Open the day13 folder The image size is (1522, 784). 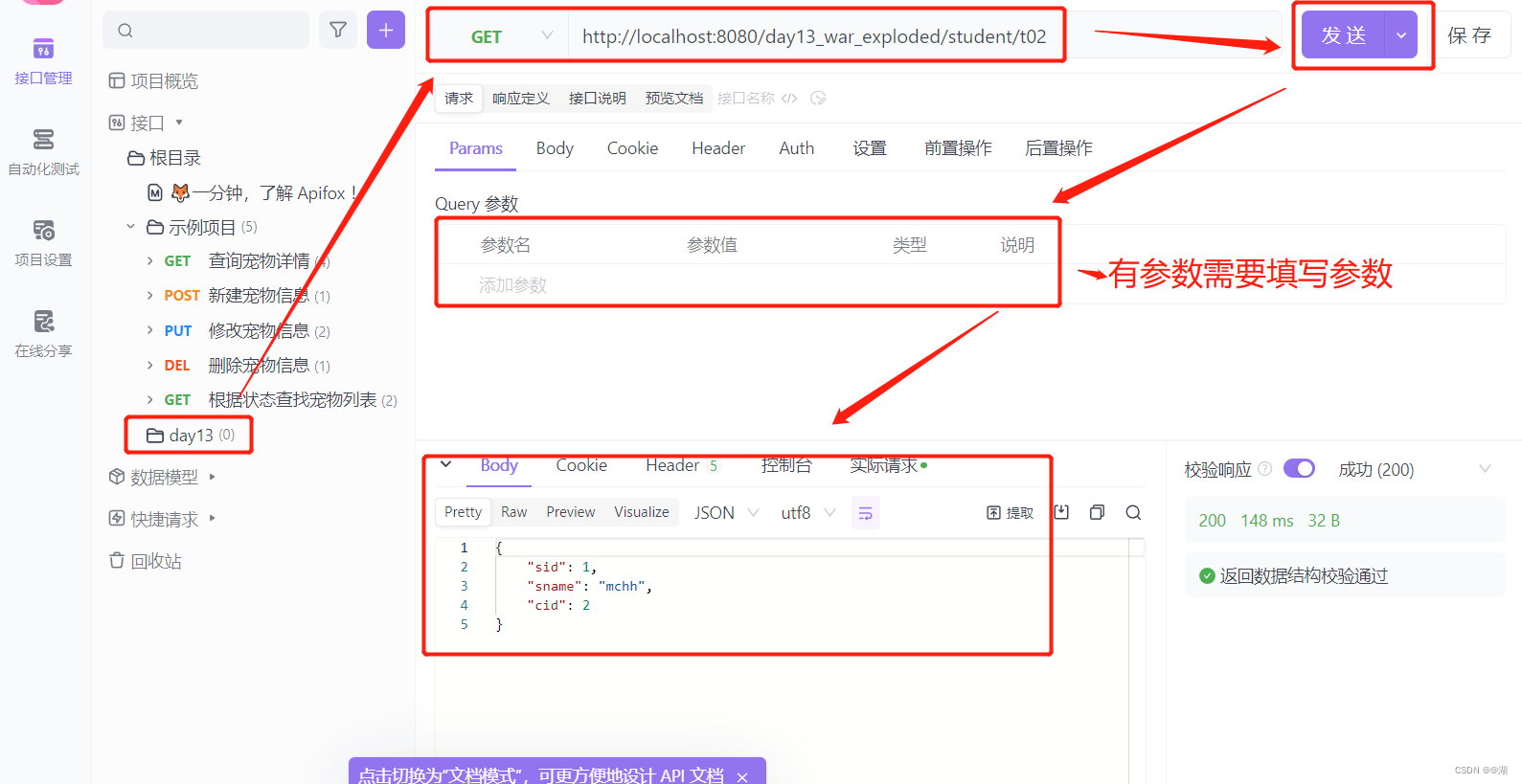(191, 436)
